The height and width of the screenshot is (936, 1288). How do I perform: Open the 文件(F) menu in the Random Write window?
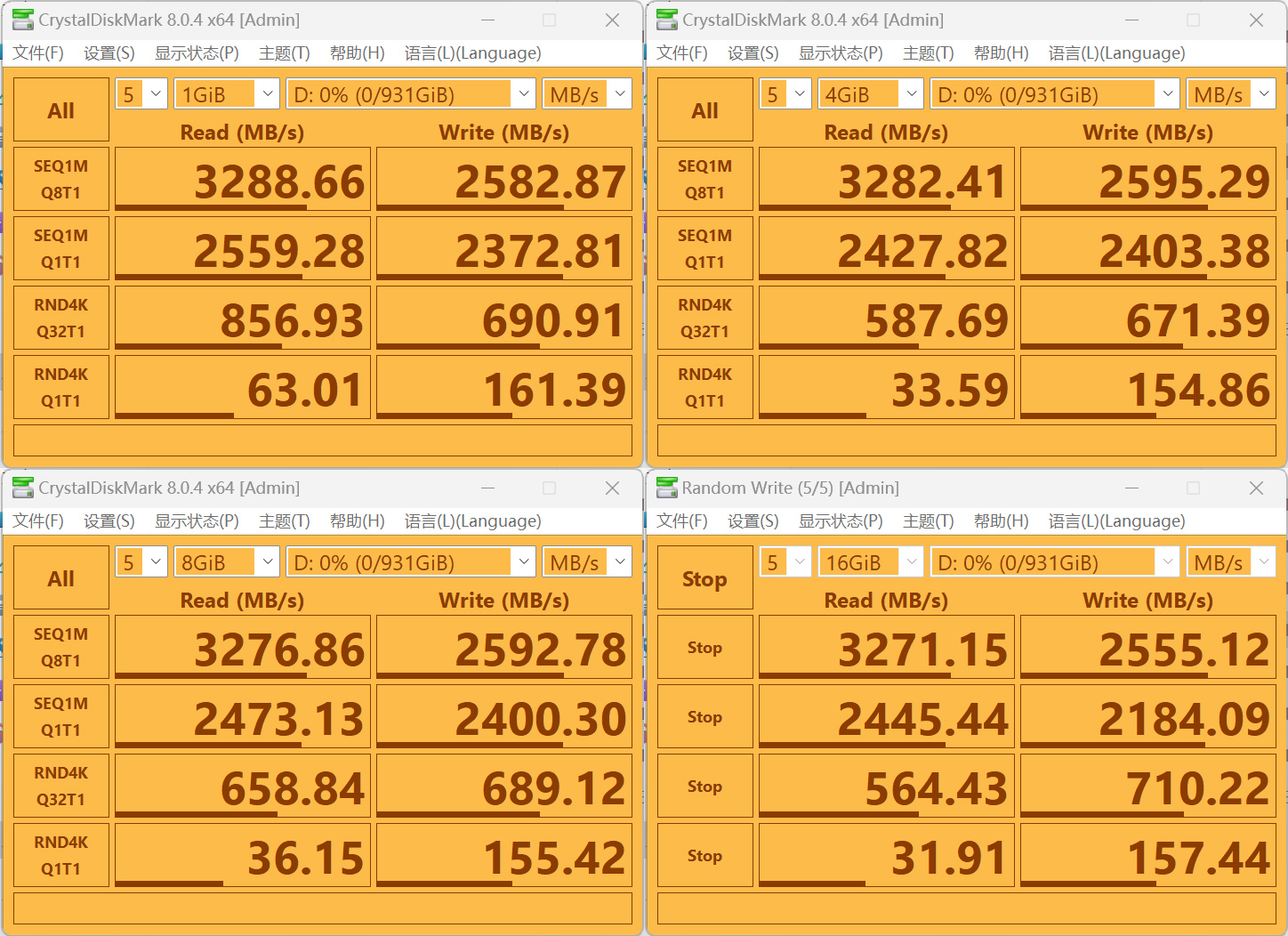coord(681,520)
